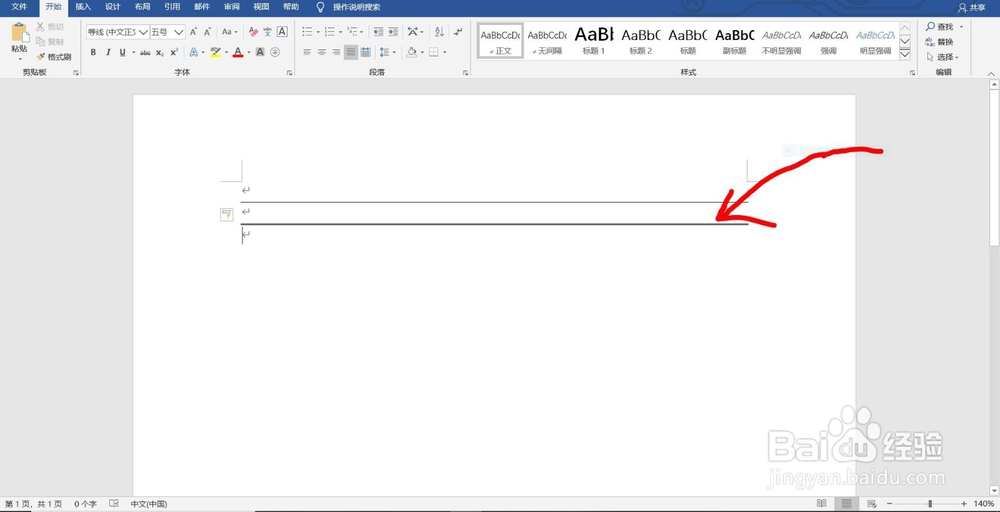1000x512 pixels.
Task: Expand underline style dropdown arrow
Action: click(134, 52)
